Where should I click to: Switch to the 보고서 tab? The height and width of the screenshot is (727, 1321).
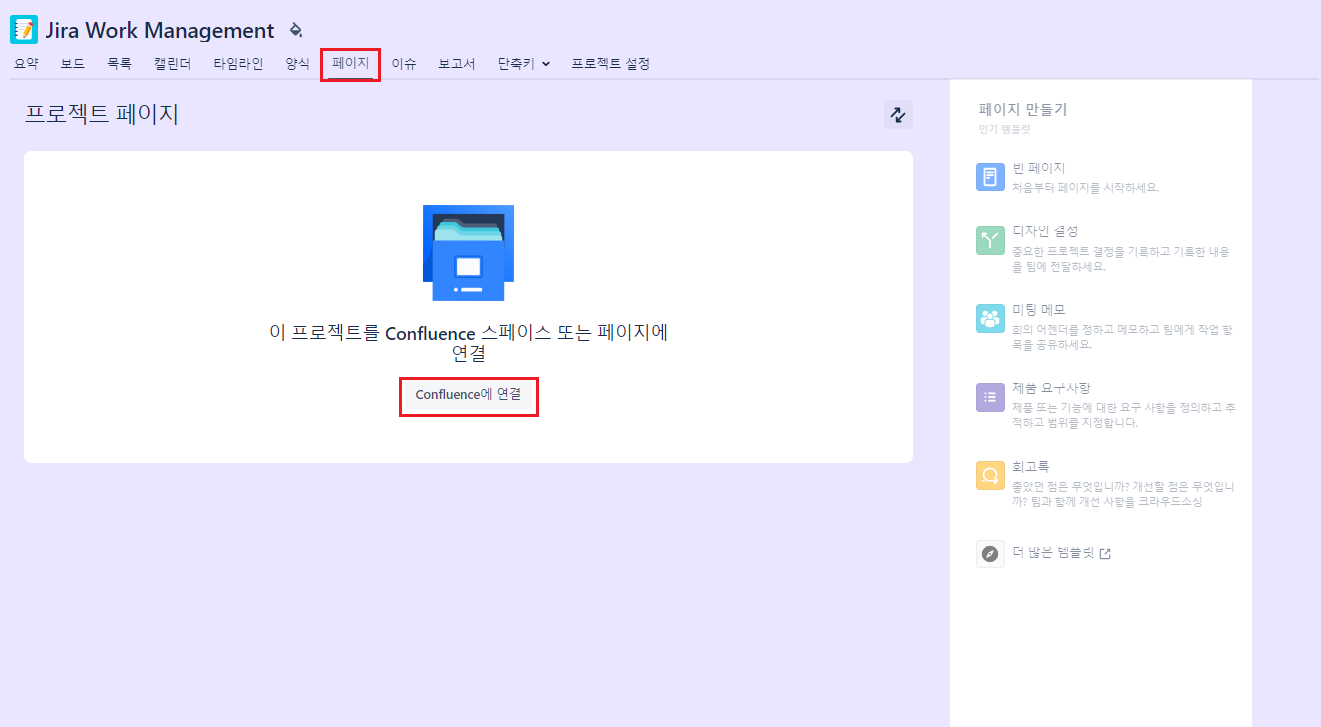(457, 64)
